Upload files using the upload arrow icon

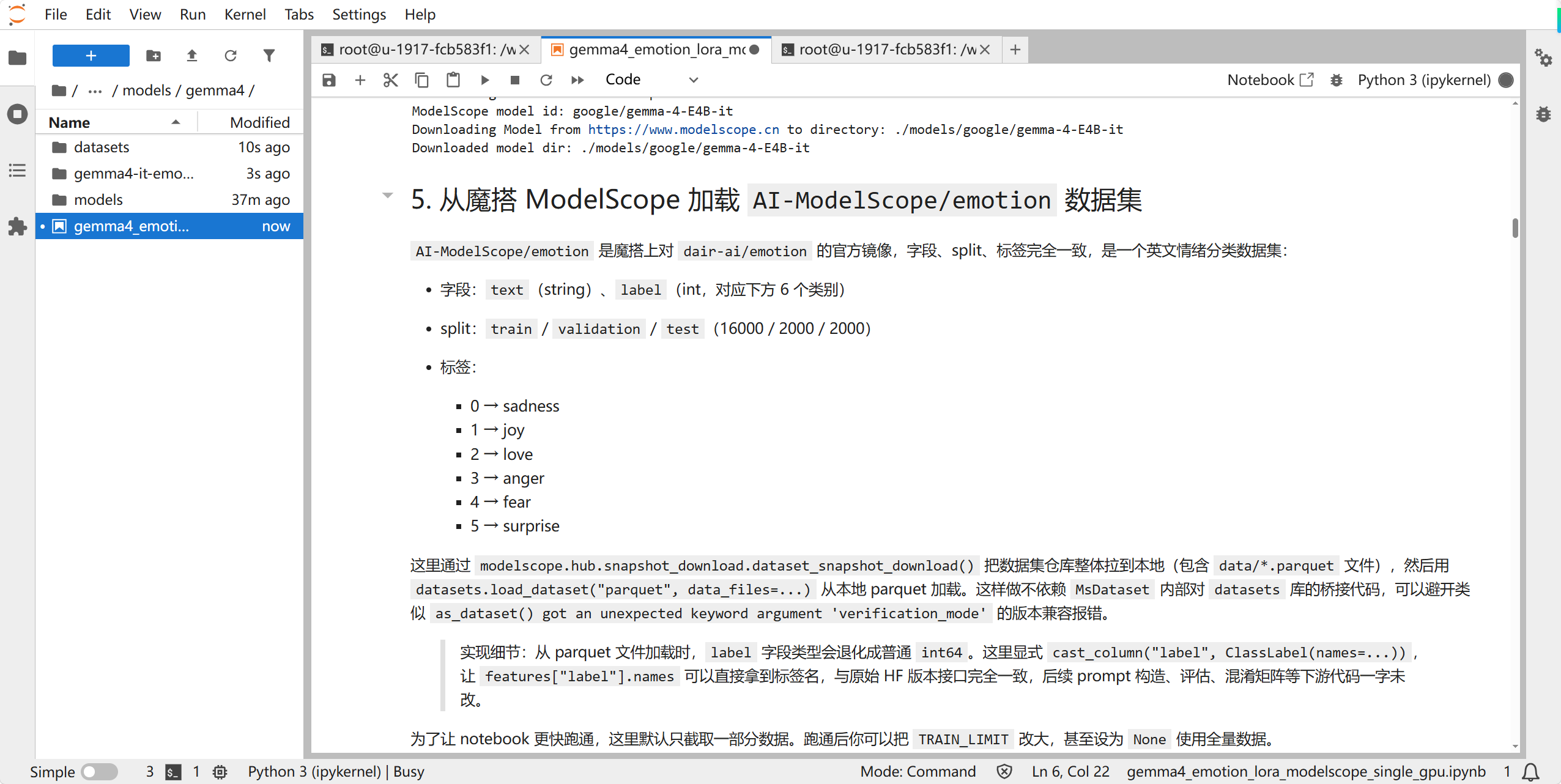192,56
